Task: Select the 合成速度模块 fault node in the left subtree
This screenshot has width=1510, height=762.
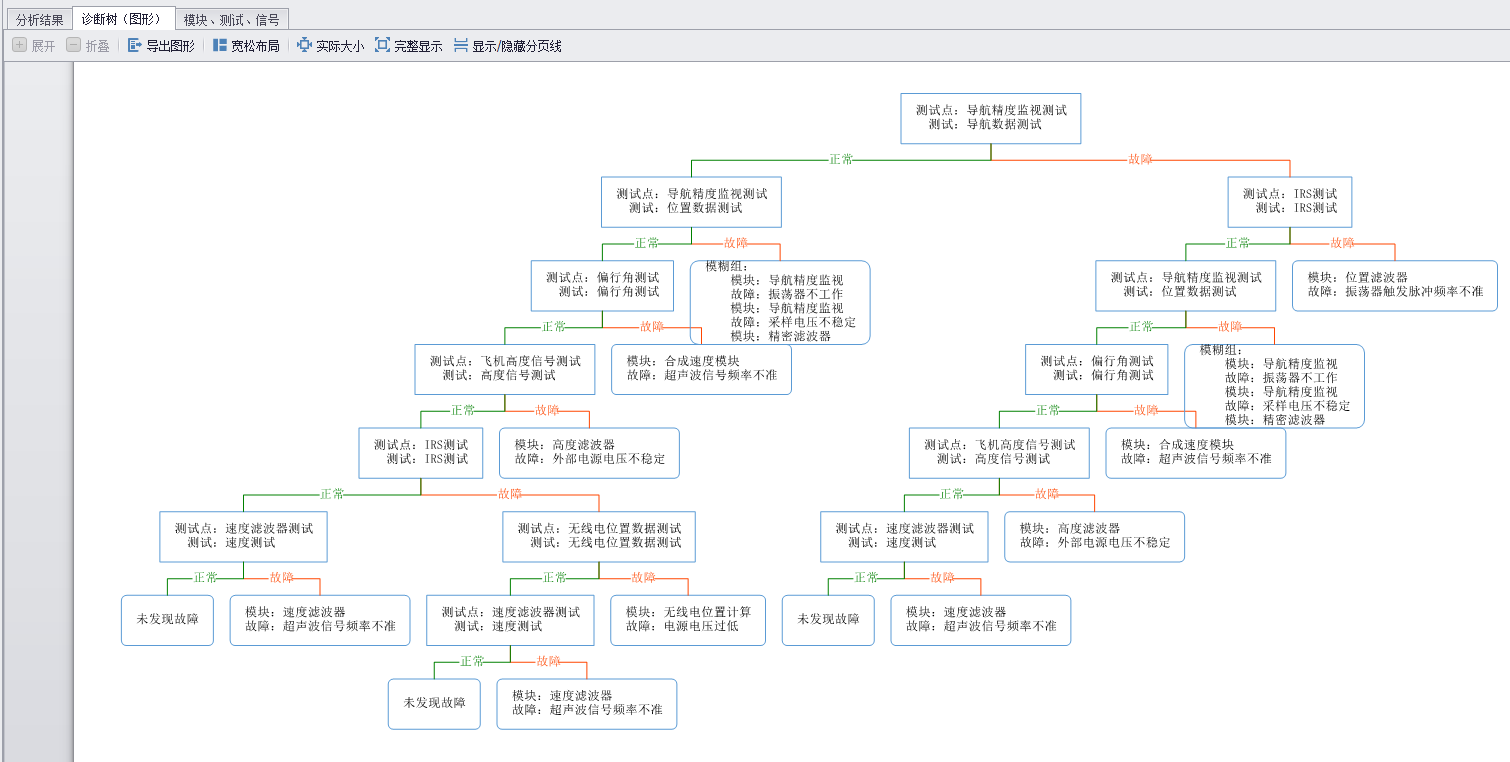Action: (x=701, y=369)
